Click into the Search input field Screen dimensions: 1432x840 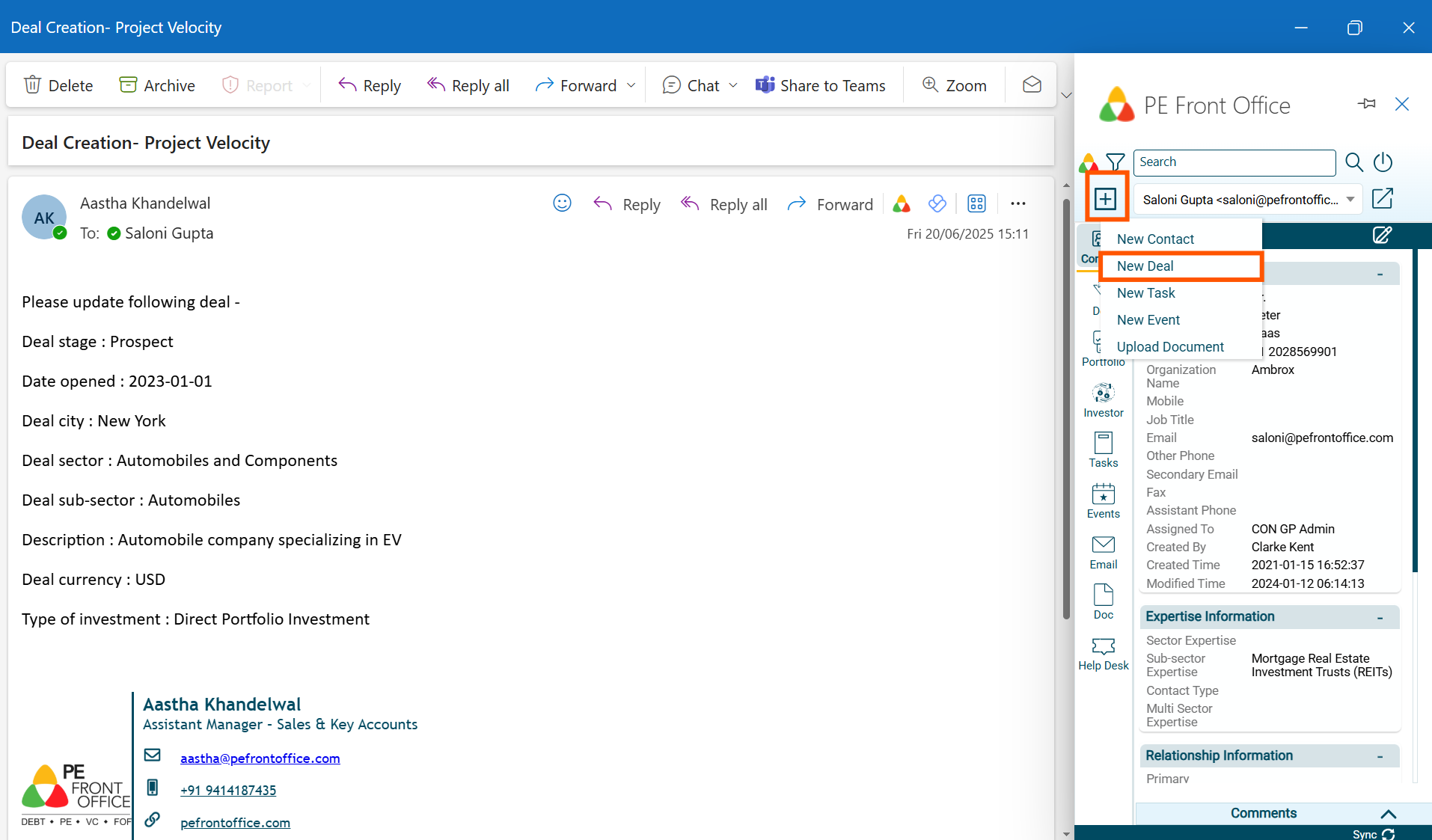1234,162
